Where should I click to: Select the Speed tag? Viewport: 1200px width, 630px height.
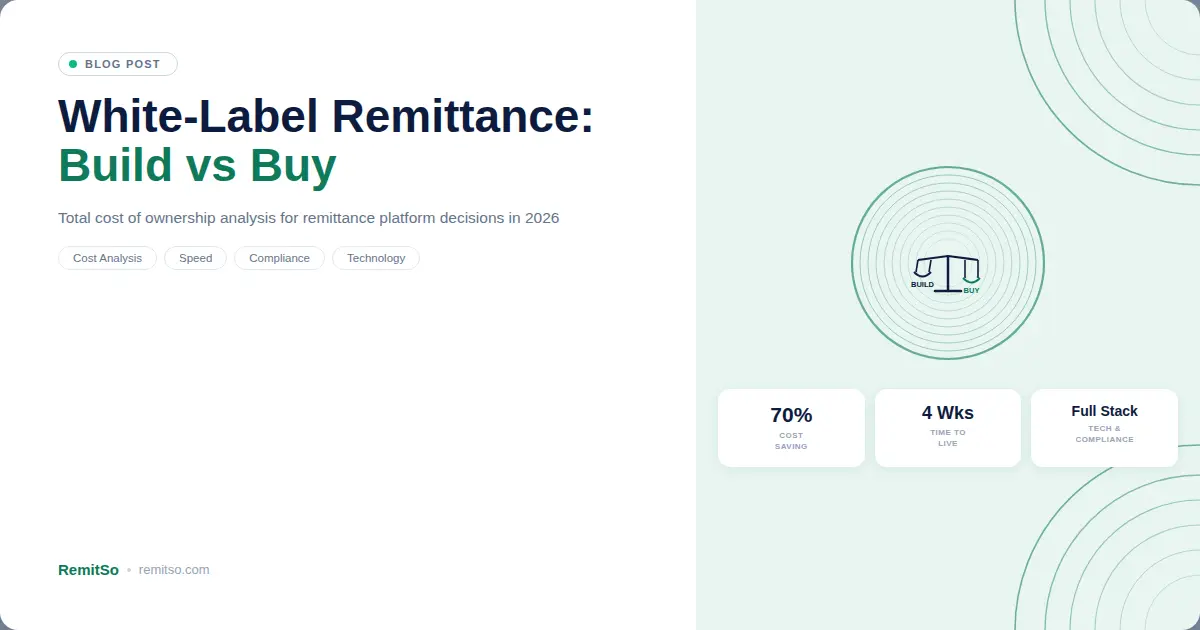tap(195, 258)
